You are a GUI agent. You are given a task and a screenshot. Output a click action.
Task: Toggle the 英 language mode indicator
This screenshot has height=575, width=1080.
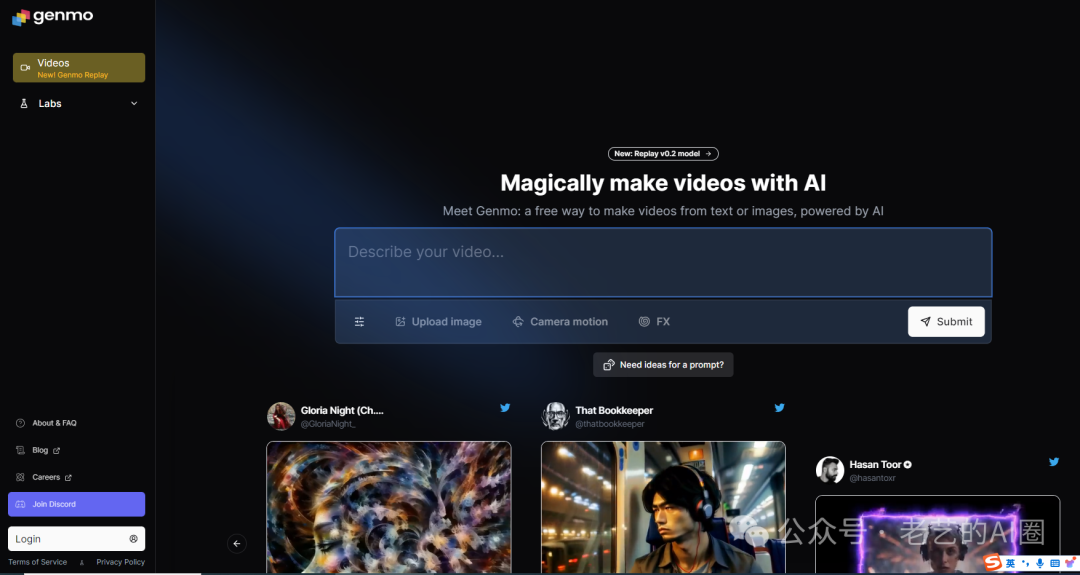pos(1010,563)
